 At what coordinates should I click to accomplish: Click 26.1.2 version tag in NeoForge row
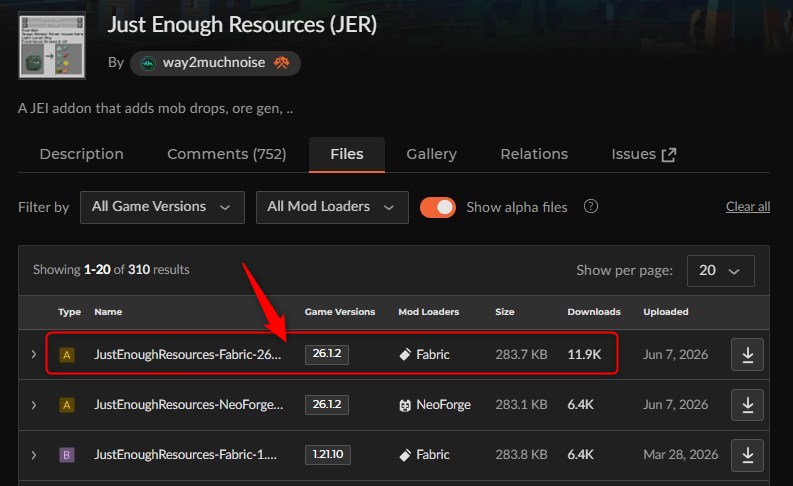tap(327, 405)
